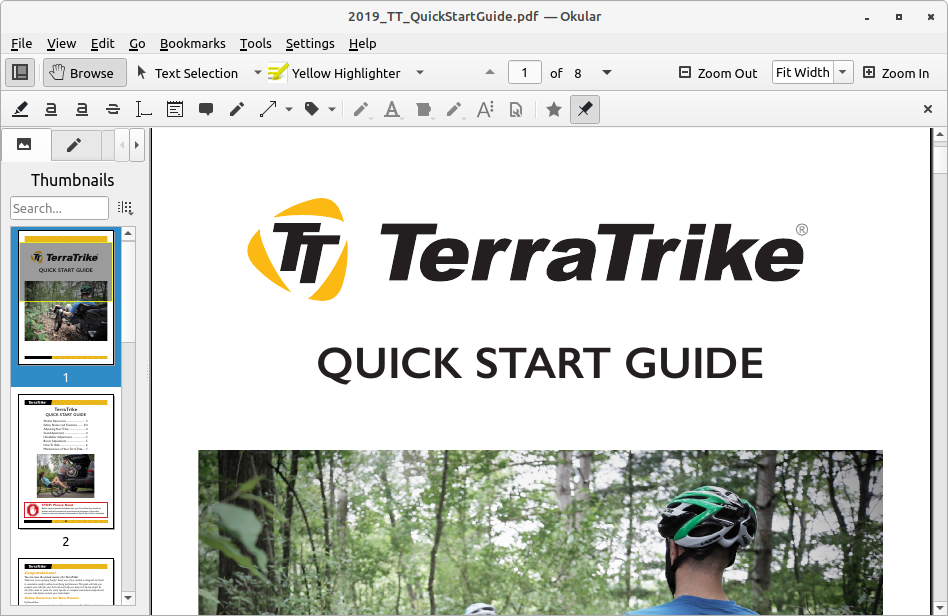Image resolution: width=948 pixels, height=616 pixels.
Task: Show next sidebar tabs with right arrow
Action: tap(137, 145)
